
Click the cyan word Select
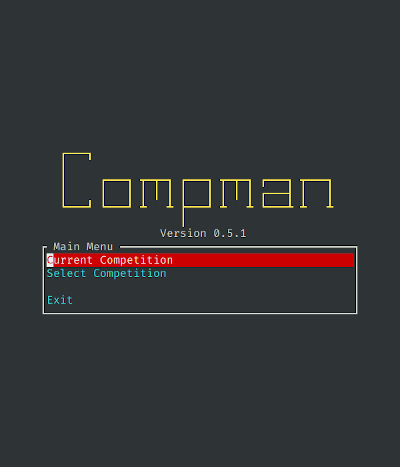[x=66, y=273]
